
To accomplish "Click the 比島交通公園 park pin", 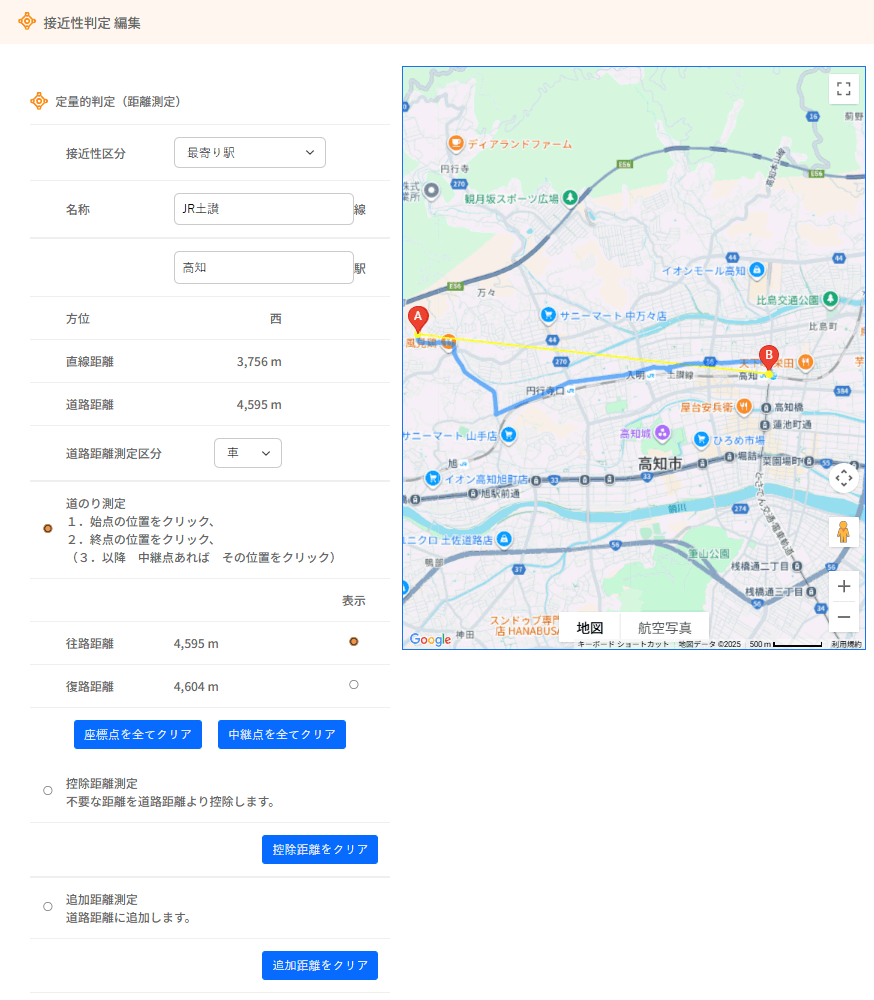I will coord(830,299).
